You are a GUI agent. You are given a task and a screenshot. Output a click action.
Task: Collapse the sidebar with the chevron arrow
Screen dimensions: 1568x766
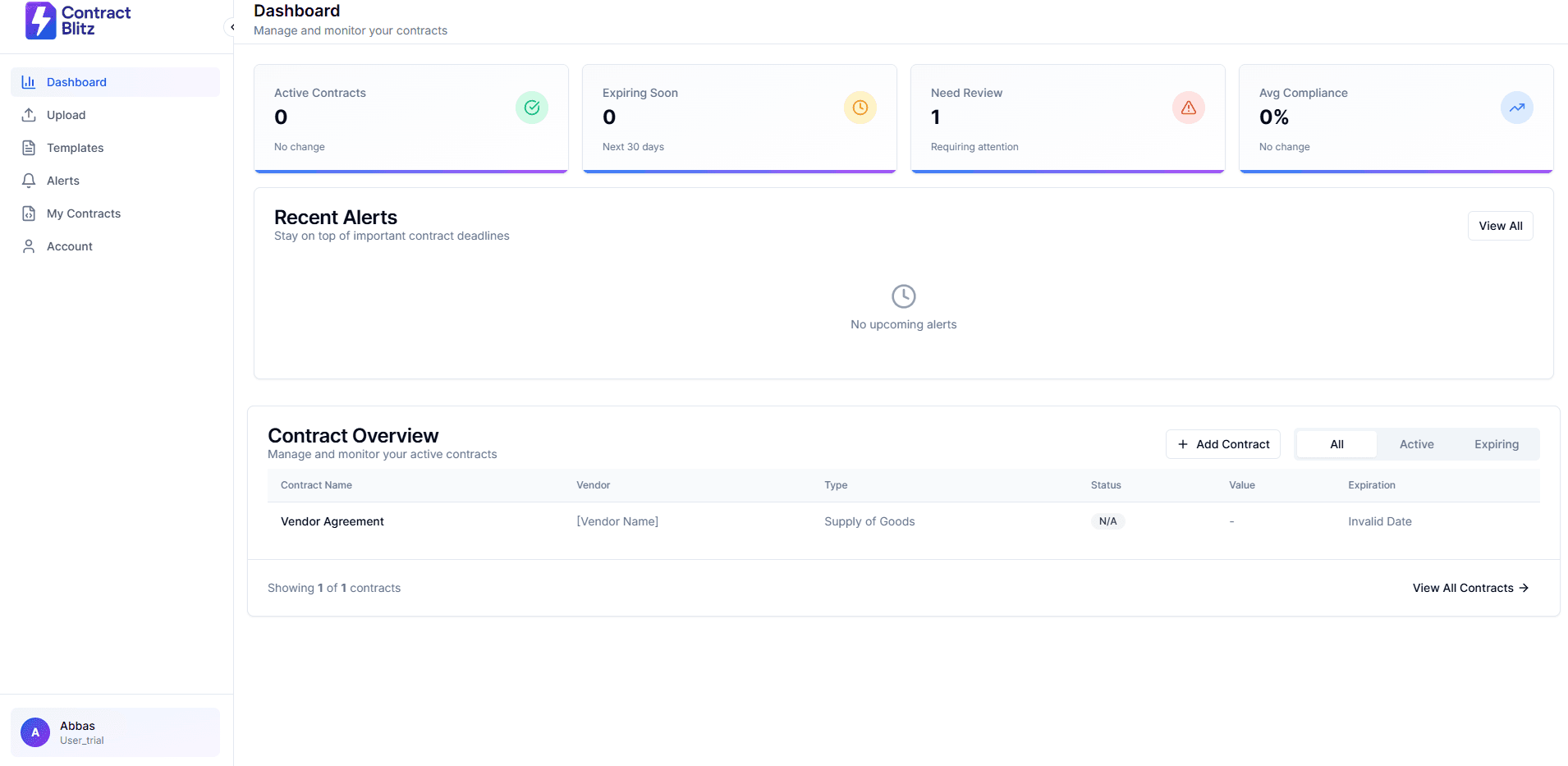click(x=232, y=26)
